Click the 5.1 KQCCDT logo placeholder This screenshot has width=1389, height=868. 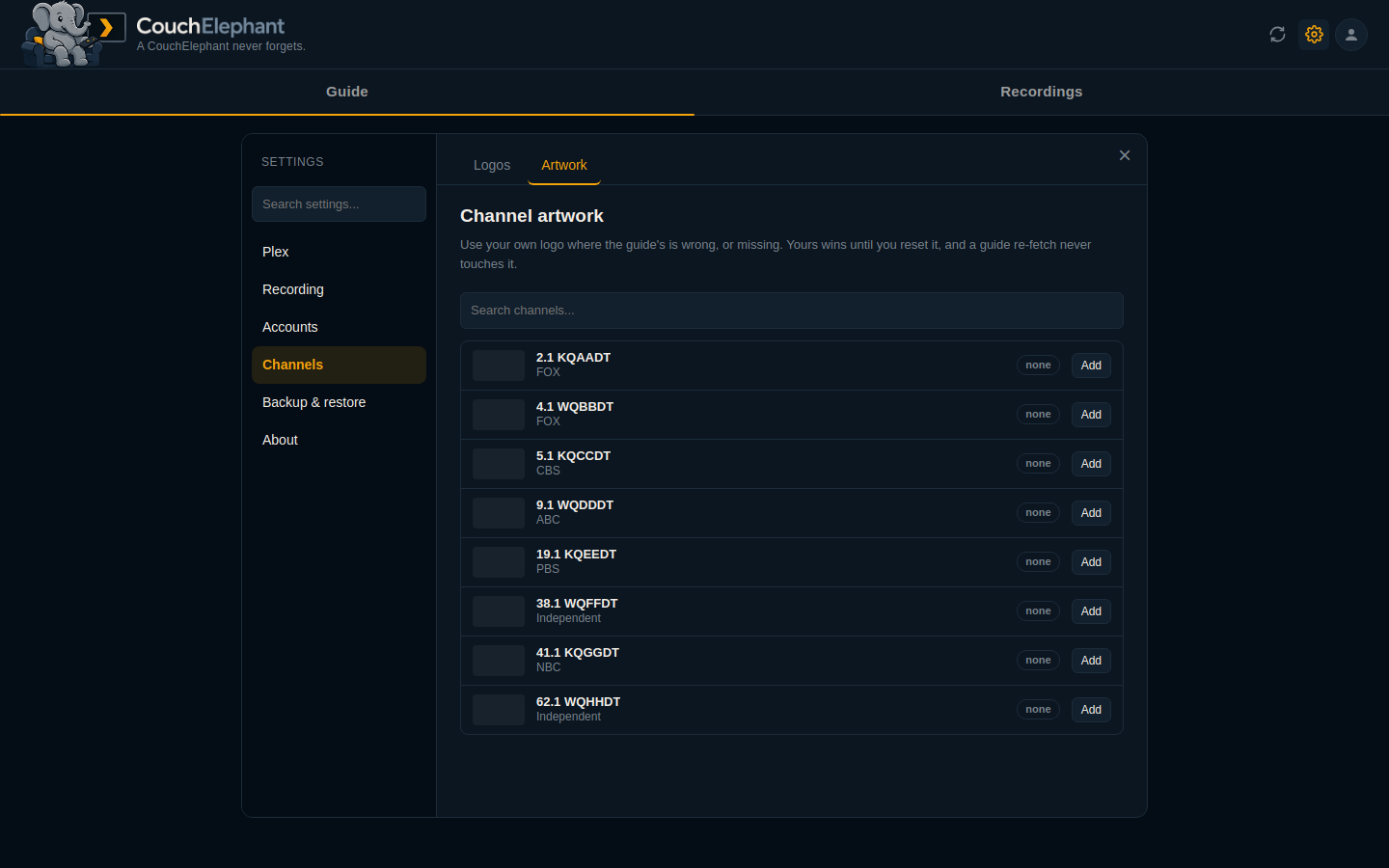tap(499, 464)
